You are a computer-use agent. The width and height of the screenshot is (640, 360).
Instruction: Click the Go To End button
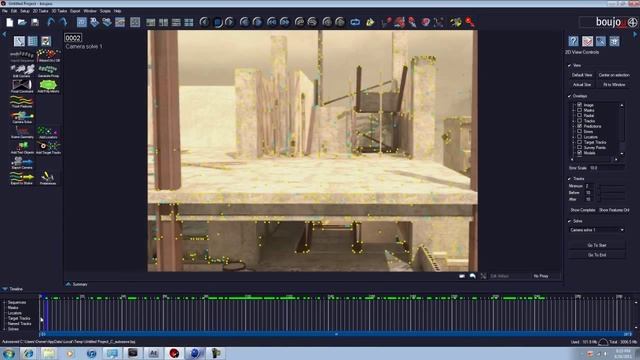tap(597, 255)
